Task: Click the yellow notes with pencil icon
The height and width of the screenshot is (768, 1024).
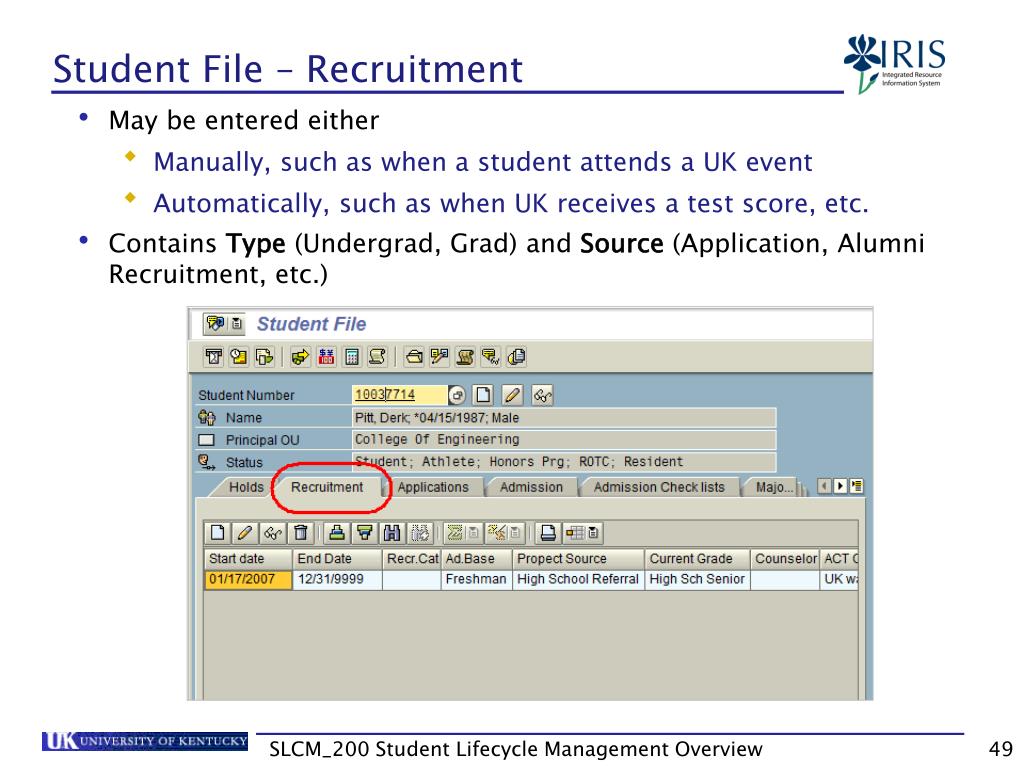Action: point(440,357)
